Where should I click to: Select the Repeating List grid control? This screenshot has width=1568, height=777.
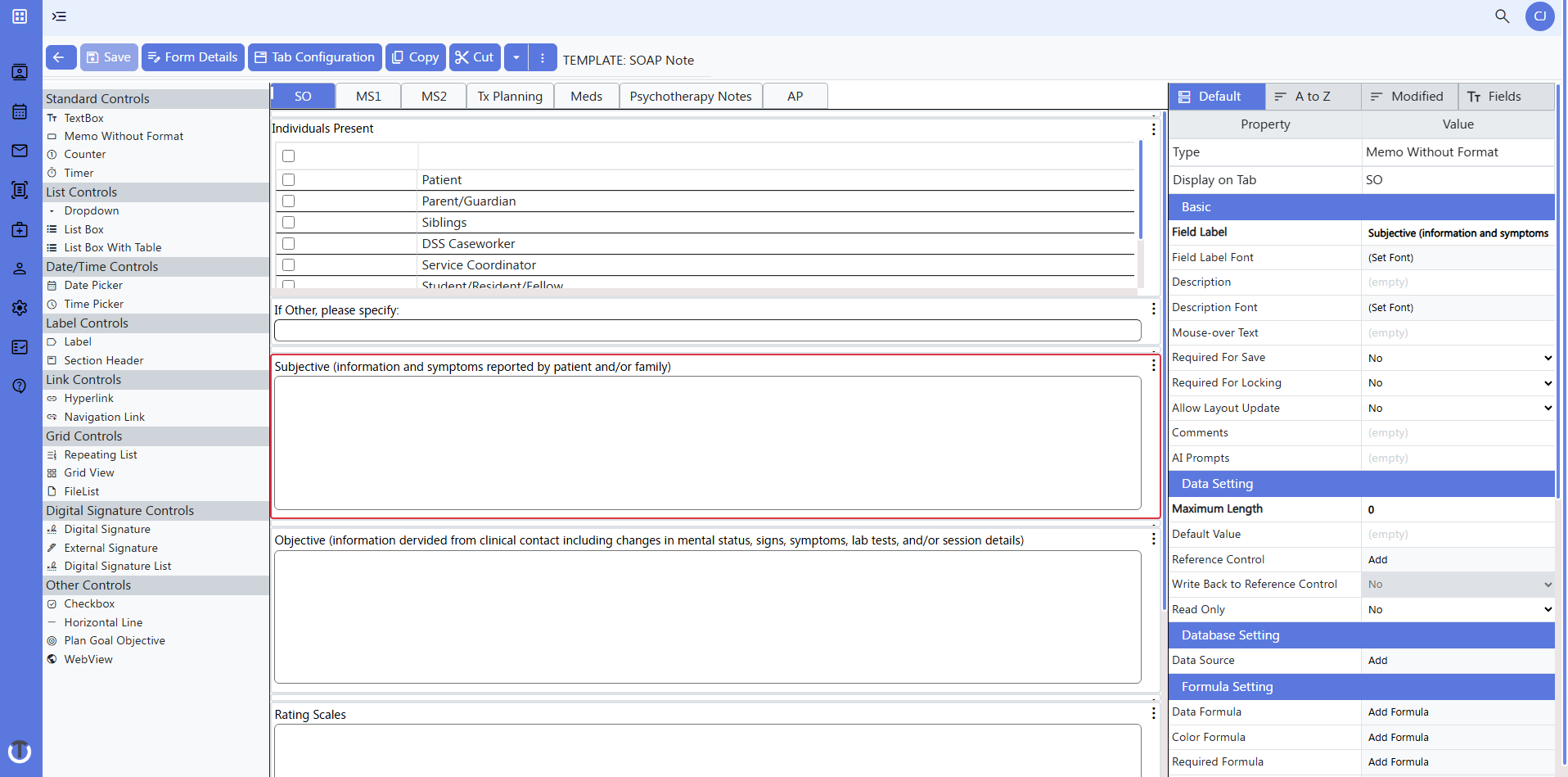click(x=99, y=454)
